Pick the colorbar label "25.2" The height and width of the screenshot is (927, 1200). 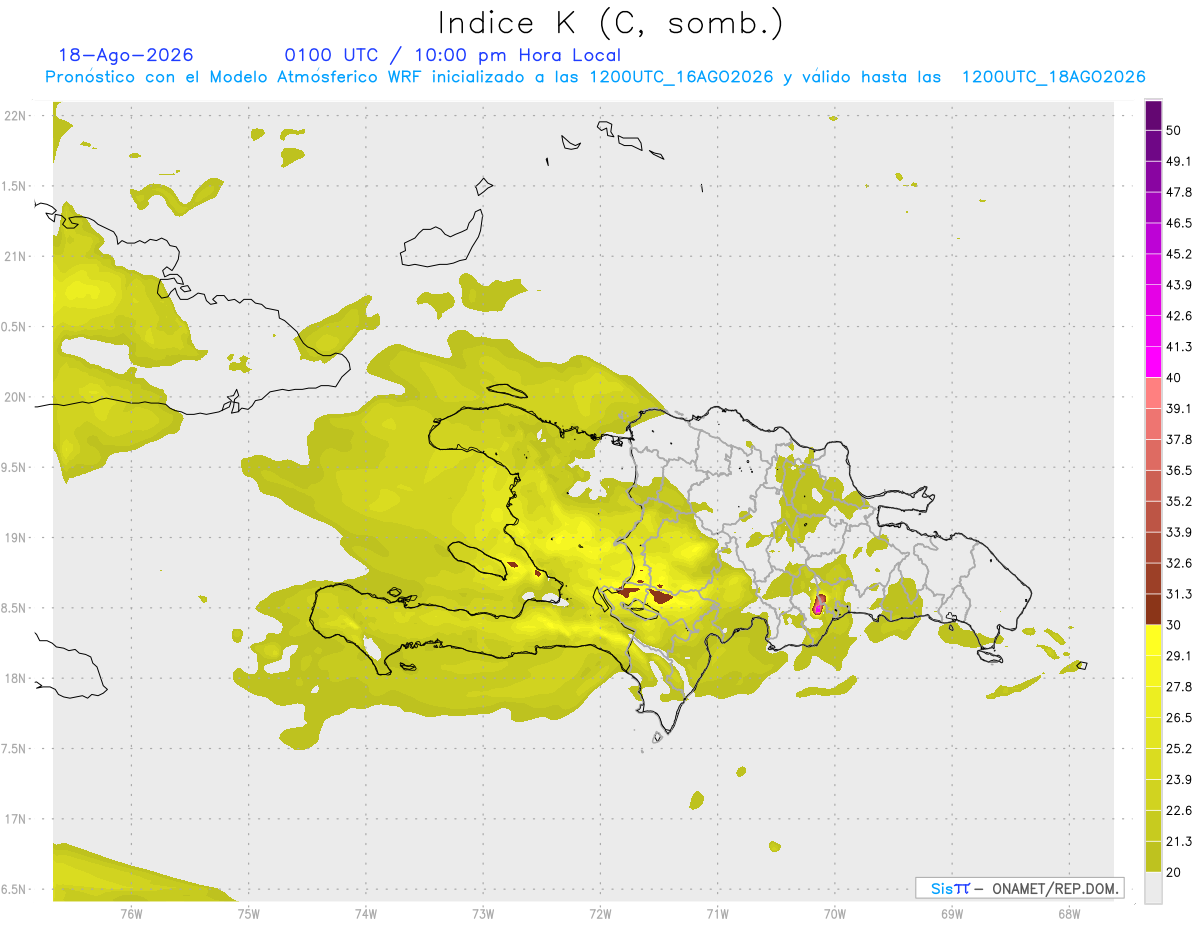[1179, 749]
